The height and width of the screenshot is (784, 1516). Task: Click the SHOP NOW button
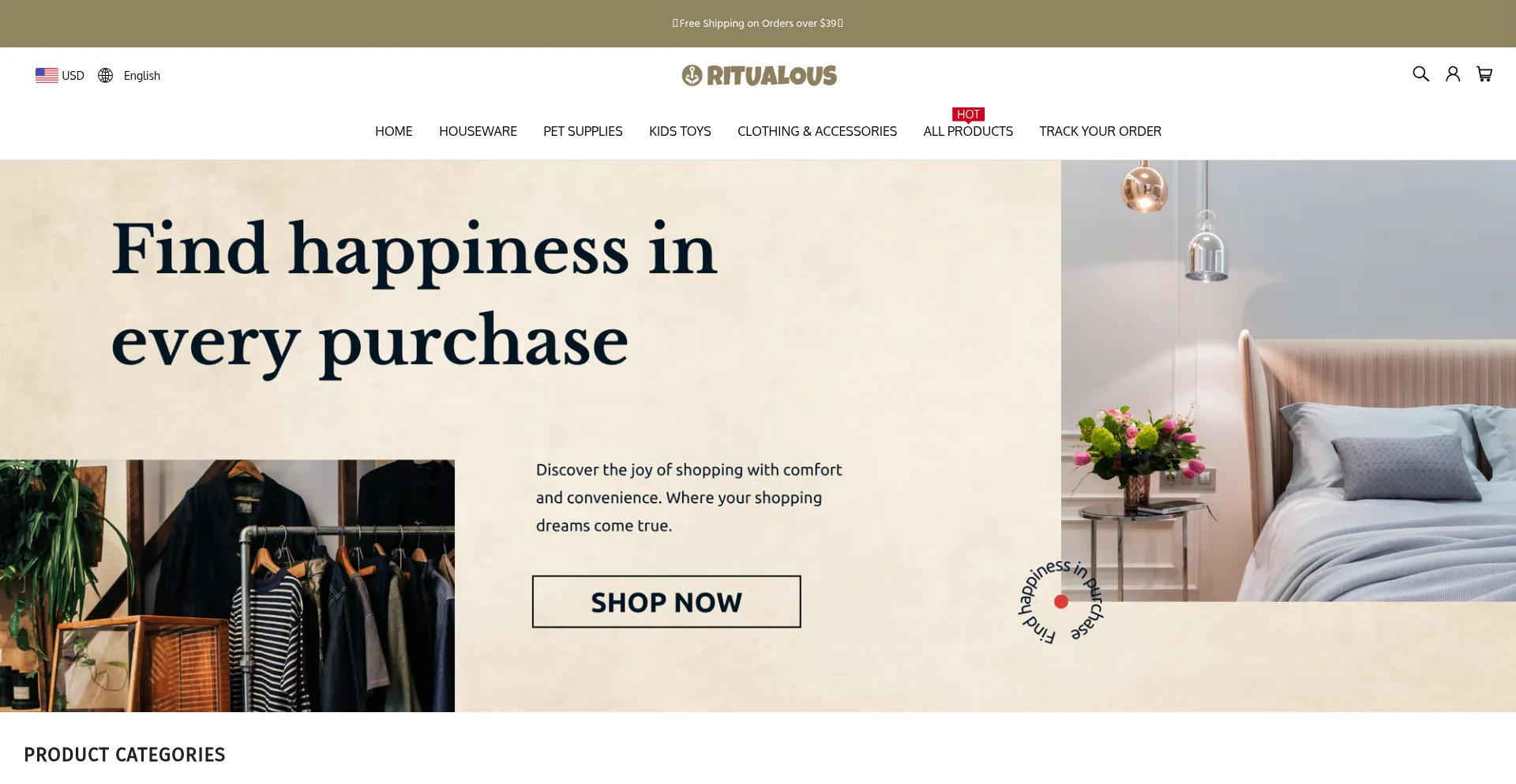pos(666,602)
